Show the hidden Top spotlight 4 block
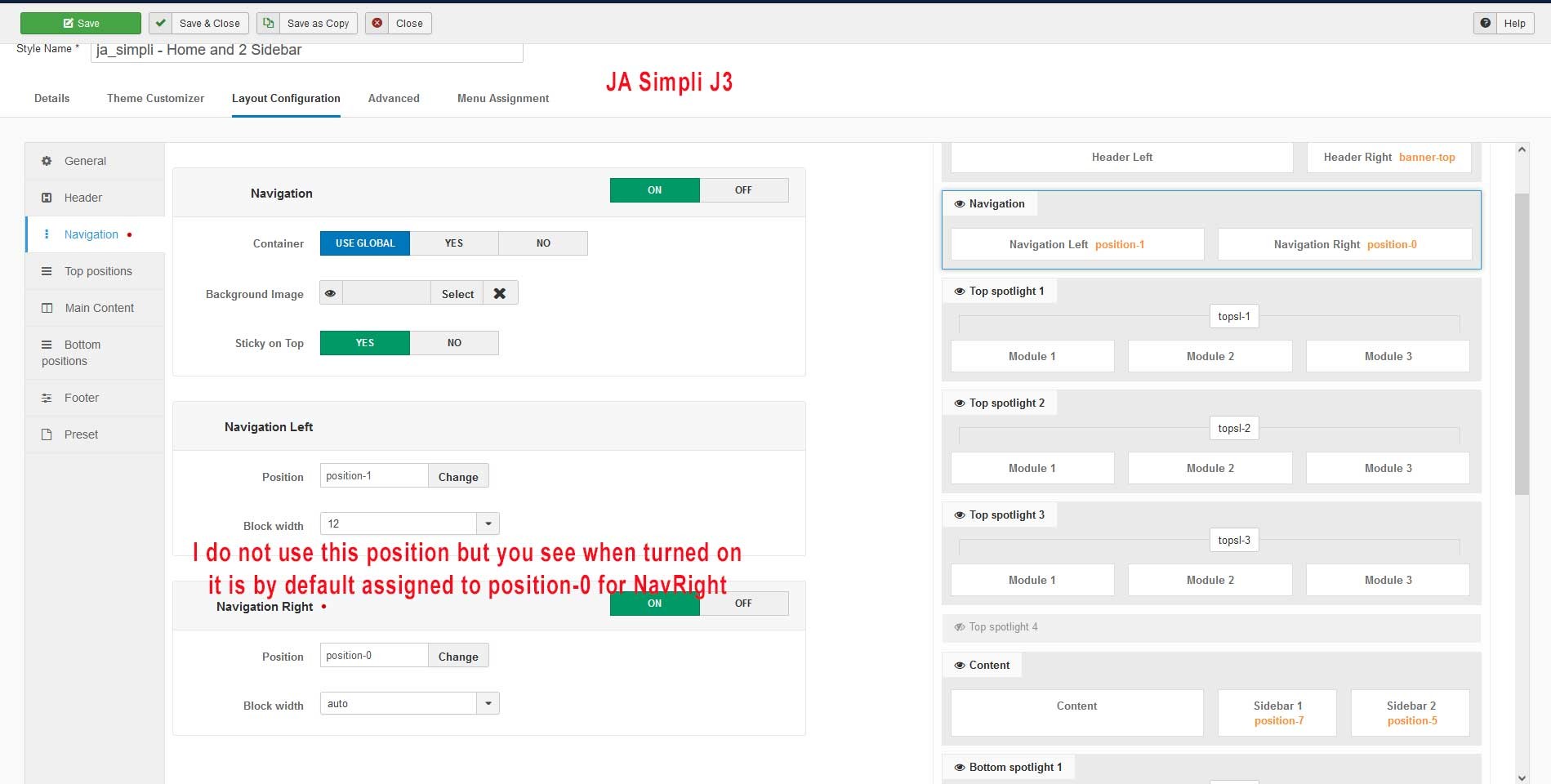 [x=960, y=627]
